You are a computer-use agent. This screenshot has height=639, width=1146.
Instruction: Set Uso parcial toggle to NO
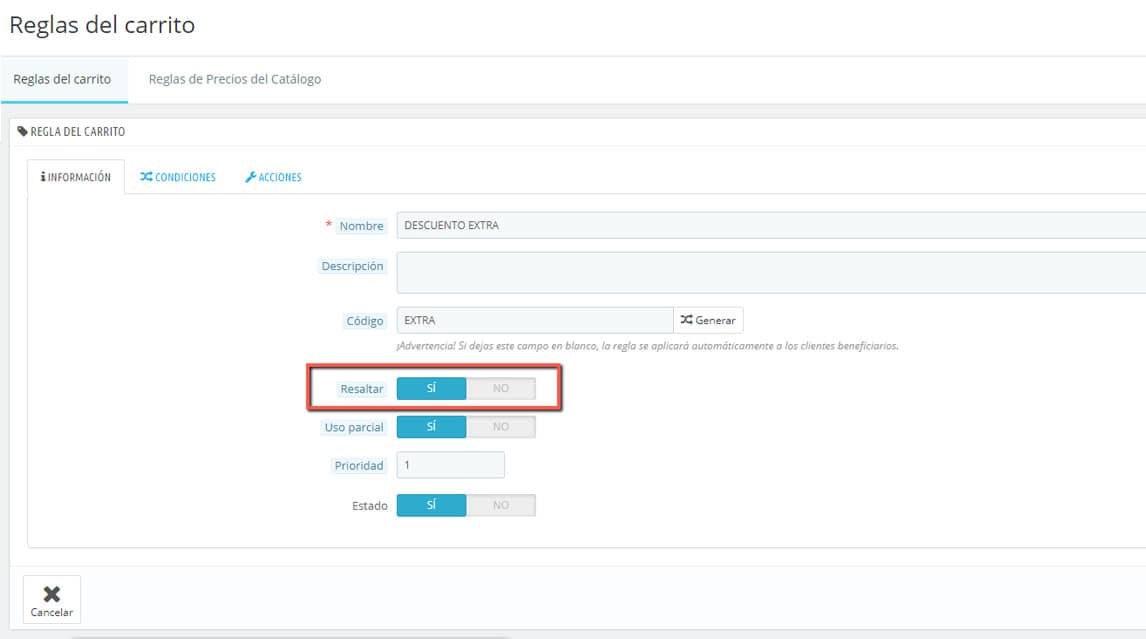coord(500,427)
